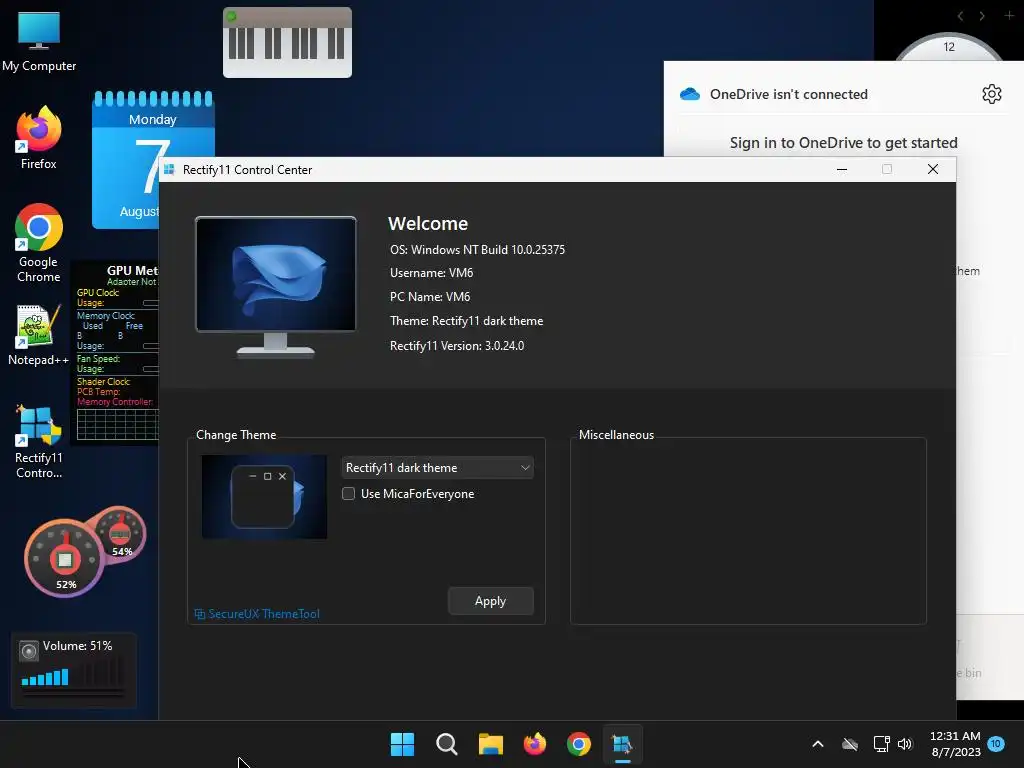
Task: Click the memory gauge showing 54%
Action: [121, 534]
